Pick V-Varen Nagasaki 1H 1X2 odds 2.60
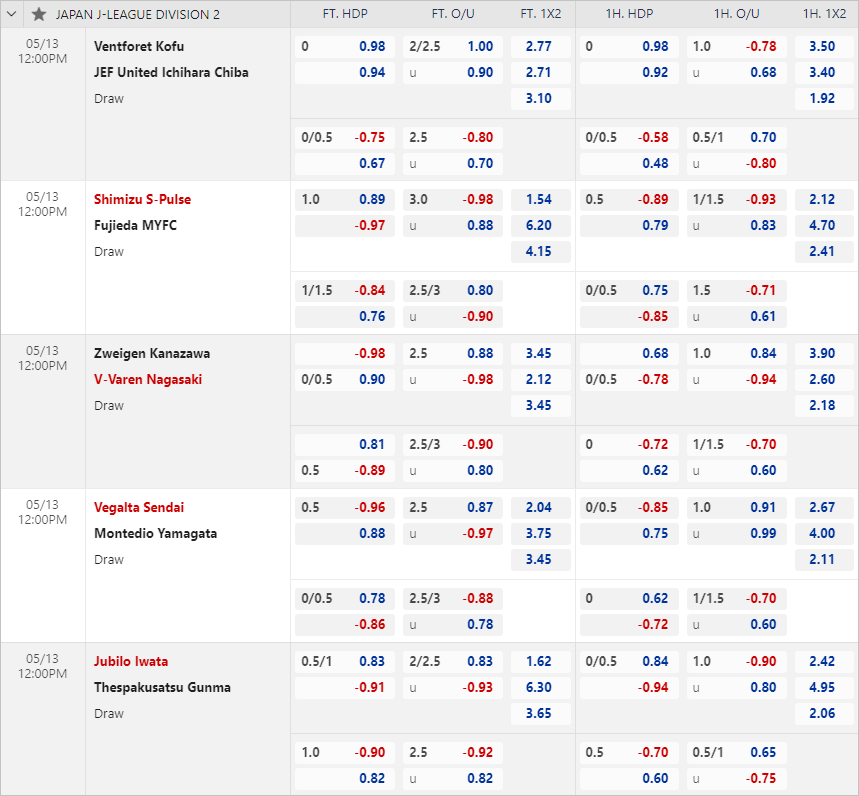Image resolution: width=859 pixels, height=796 pixels. point(824,379)
